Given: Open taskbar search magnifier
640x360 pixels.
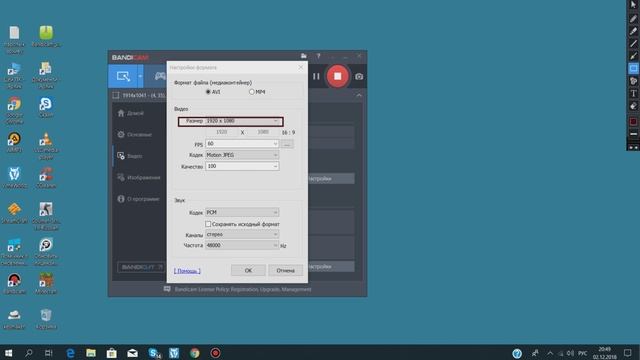Looking at the screenshot, I should click(x=29, y=353).
